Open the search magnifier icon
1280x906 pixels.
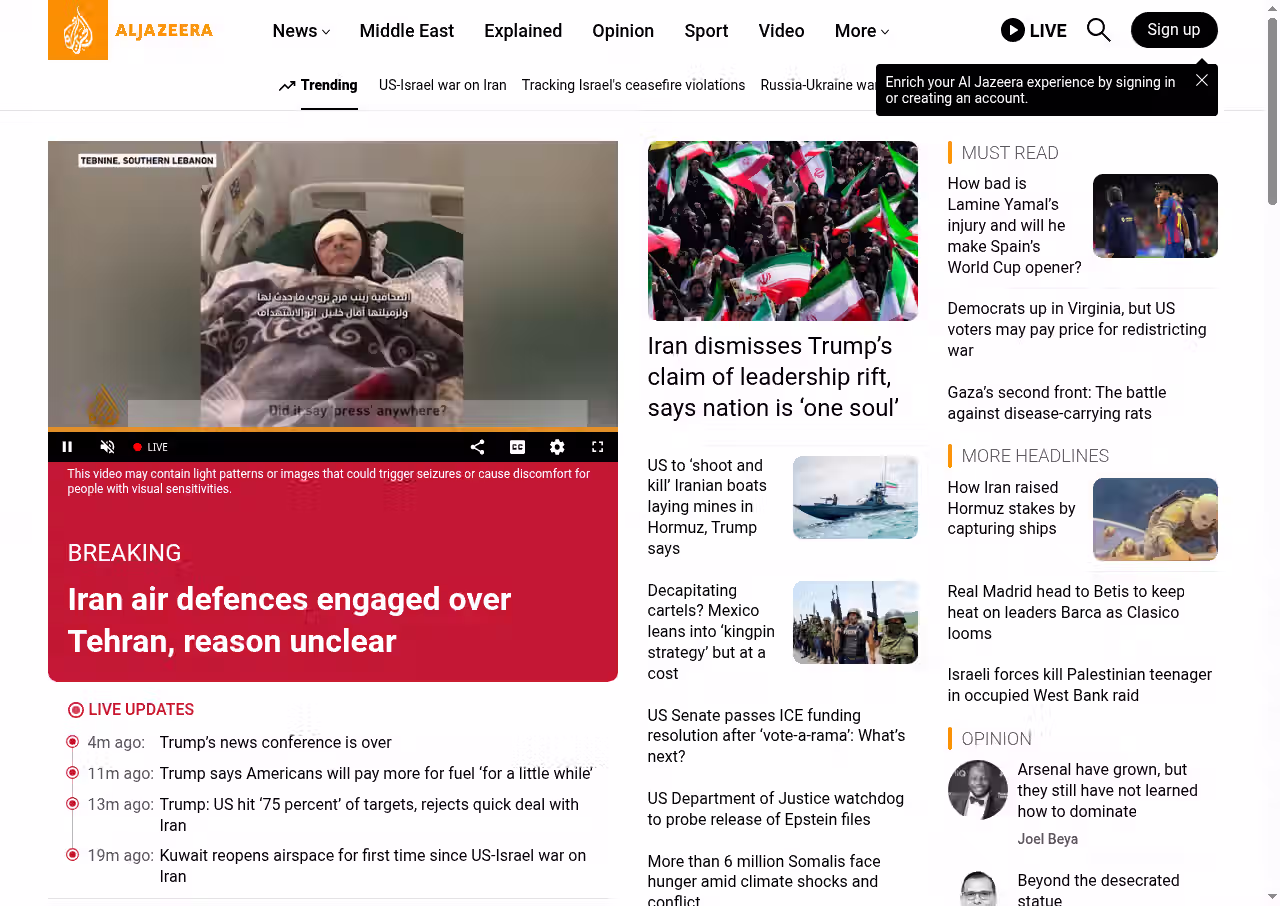click(1098, 30)
